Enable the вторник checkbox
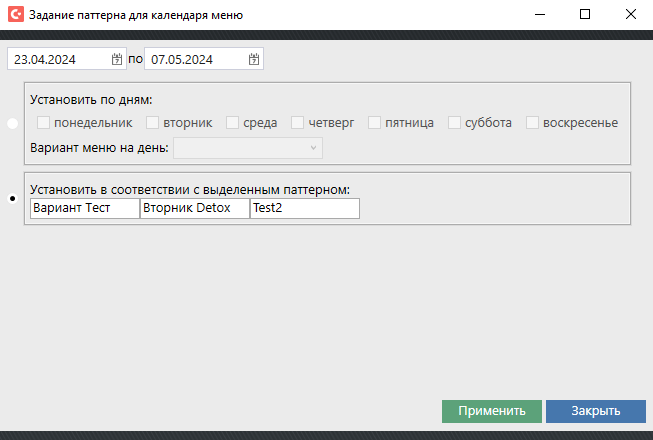Viewport: 653px width, 440px height. [x=153, y=123]
